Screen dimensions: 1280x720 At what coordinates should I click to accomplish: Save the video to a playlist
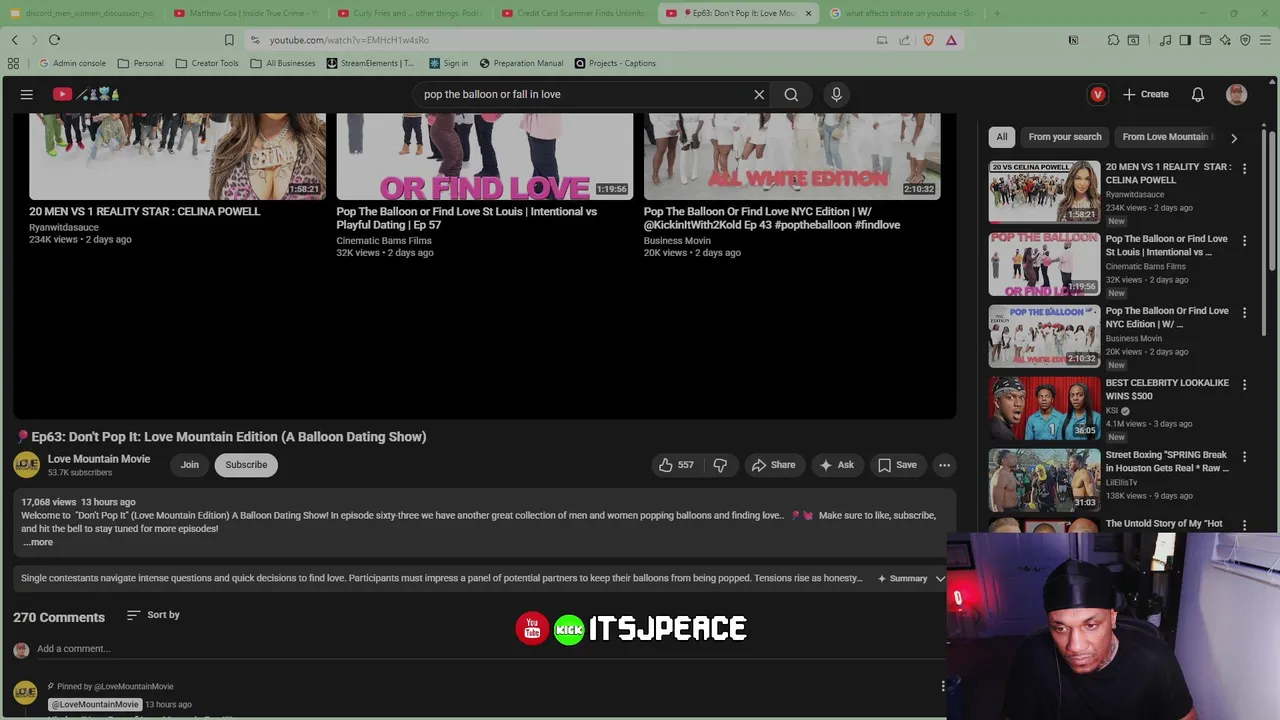(897, 465)
